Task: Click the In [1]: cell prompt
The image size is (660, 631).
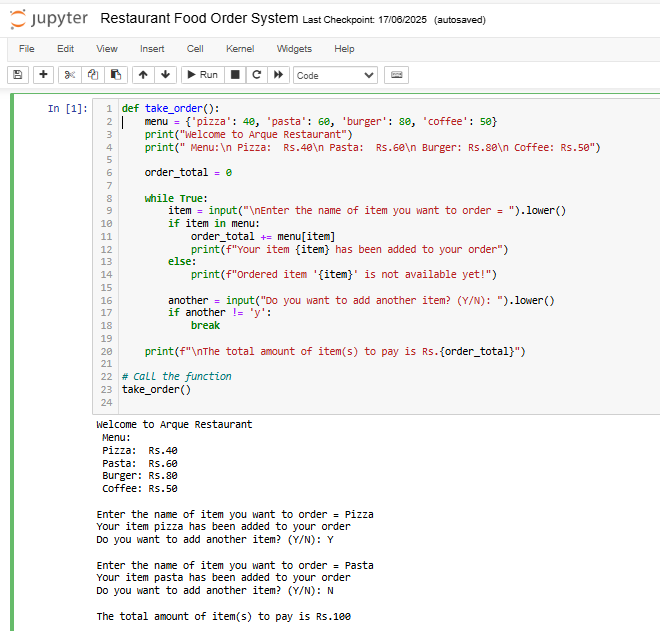Action: tap(67, 109)
